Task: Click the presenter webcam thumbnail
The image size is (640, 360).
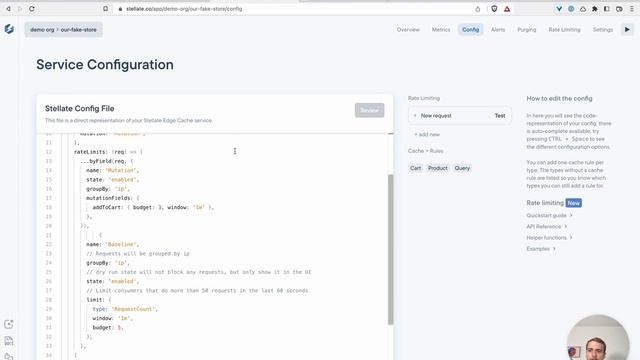Action: pyautogui.click(x=598, y=338)
